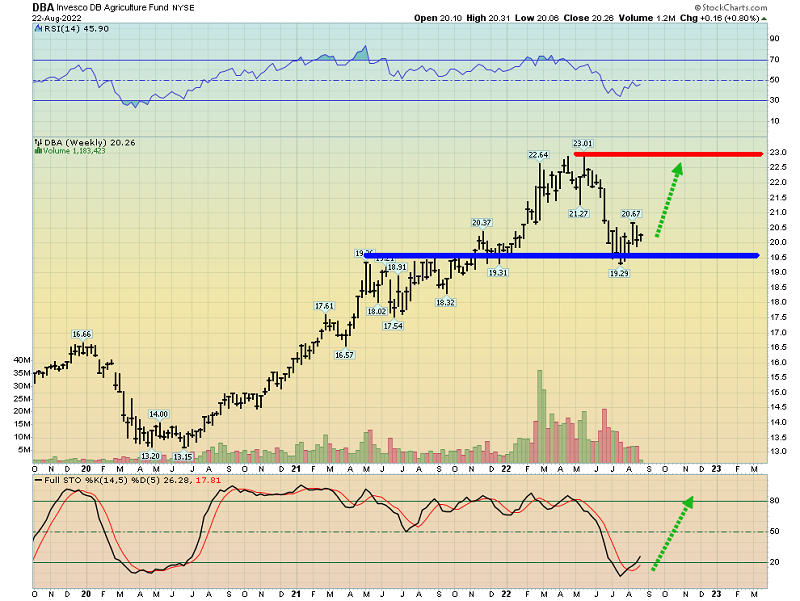Click the RSI shaded peak above 70
This screenshot has width=800, height=601.
click(x=364, y=52)
